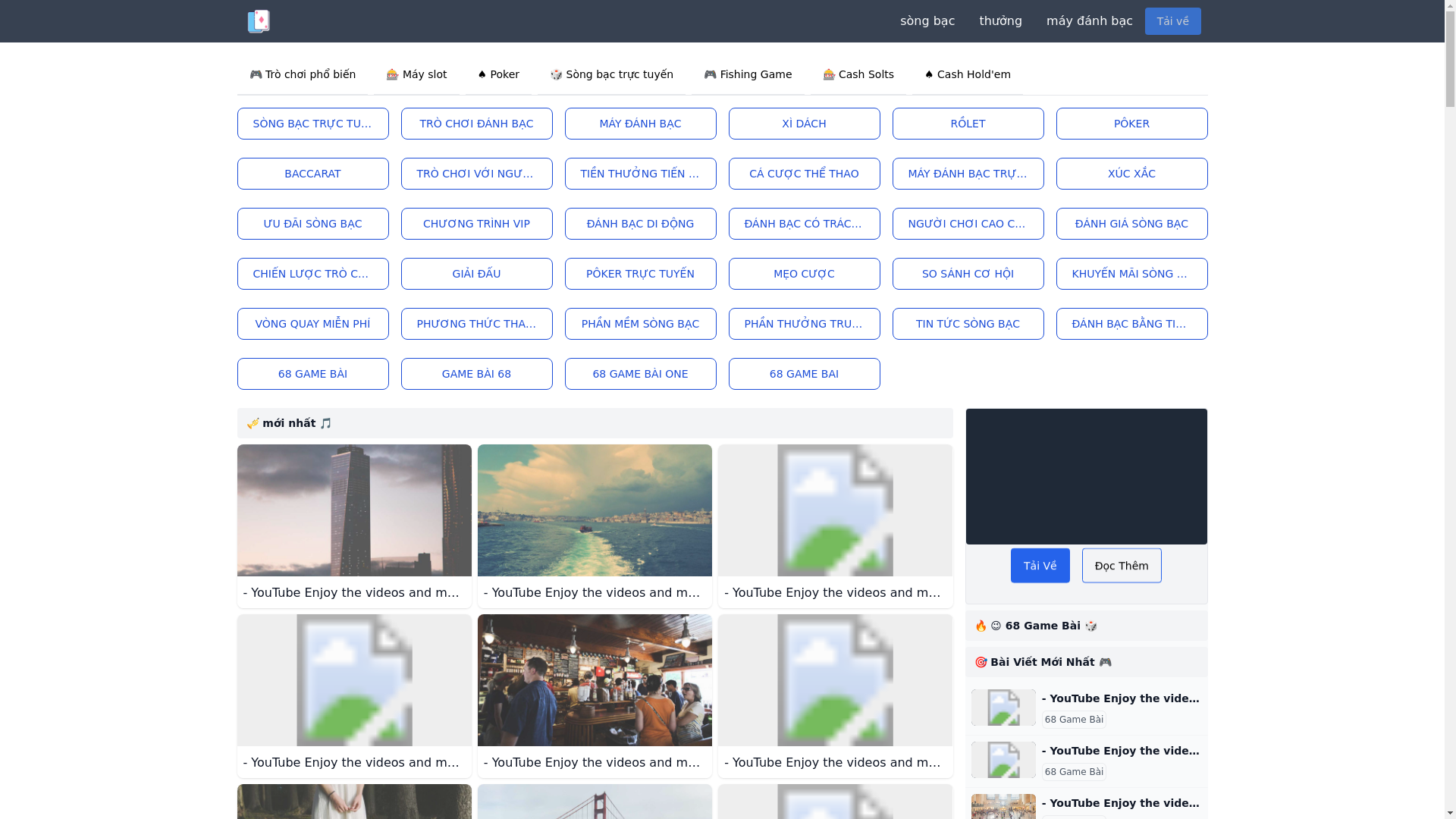Screen dimensions: 1456x819
Task: Select the Cash Hold'em tab
Action: pos(968,74)
